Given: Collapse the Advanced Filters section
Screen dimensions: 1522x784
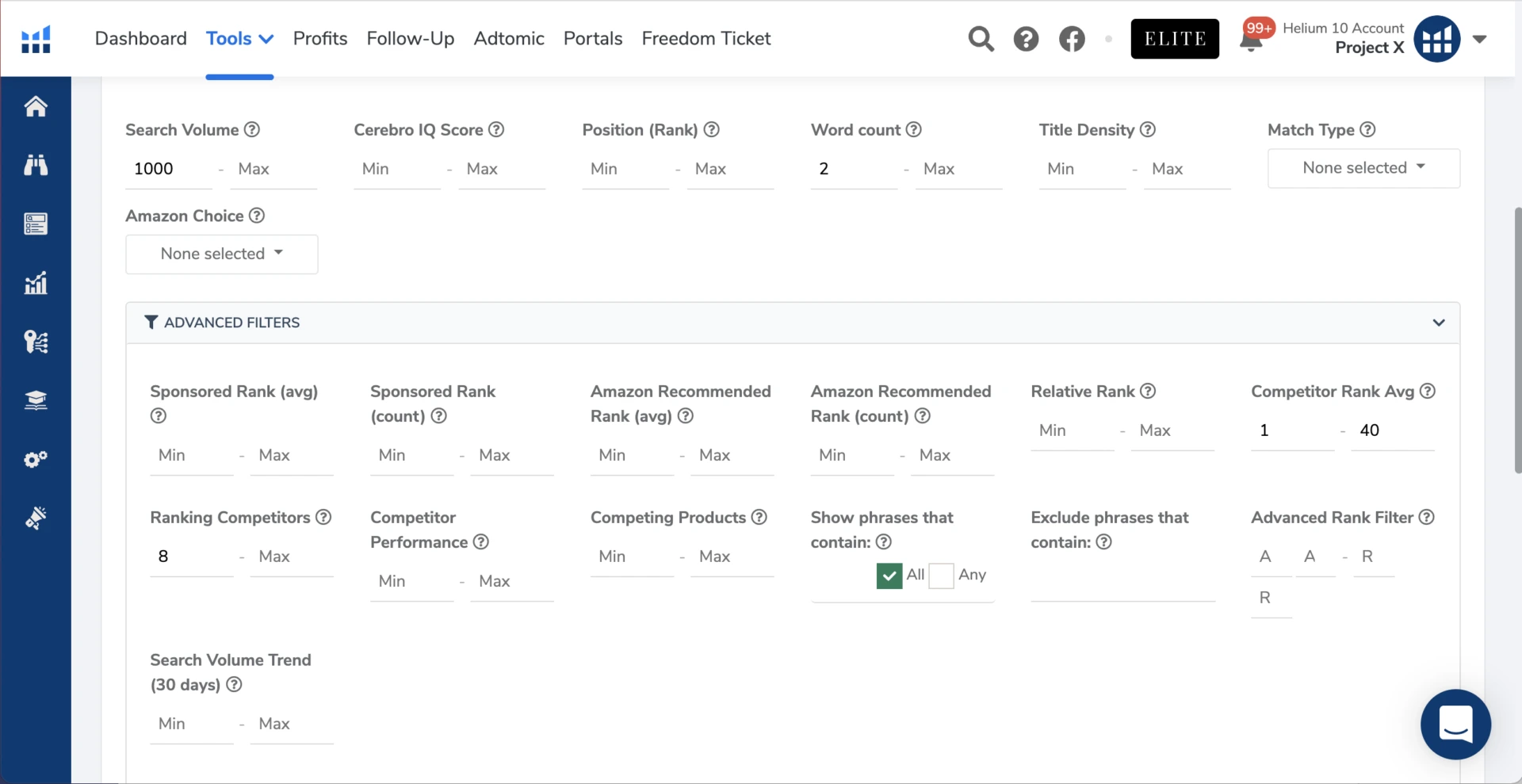Looking at the screenshot, I should click(1438, 323).
